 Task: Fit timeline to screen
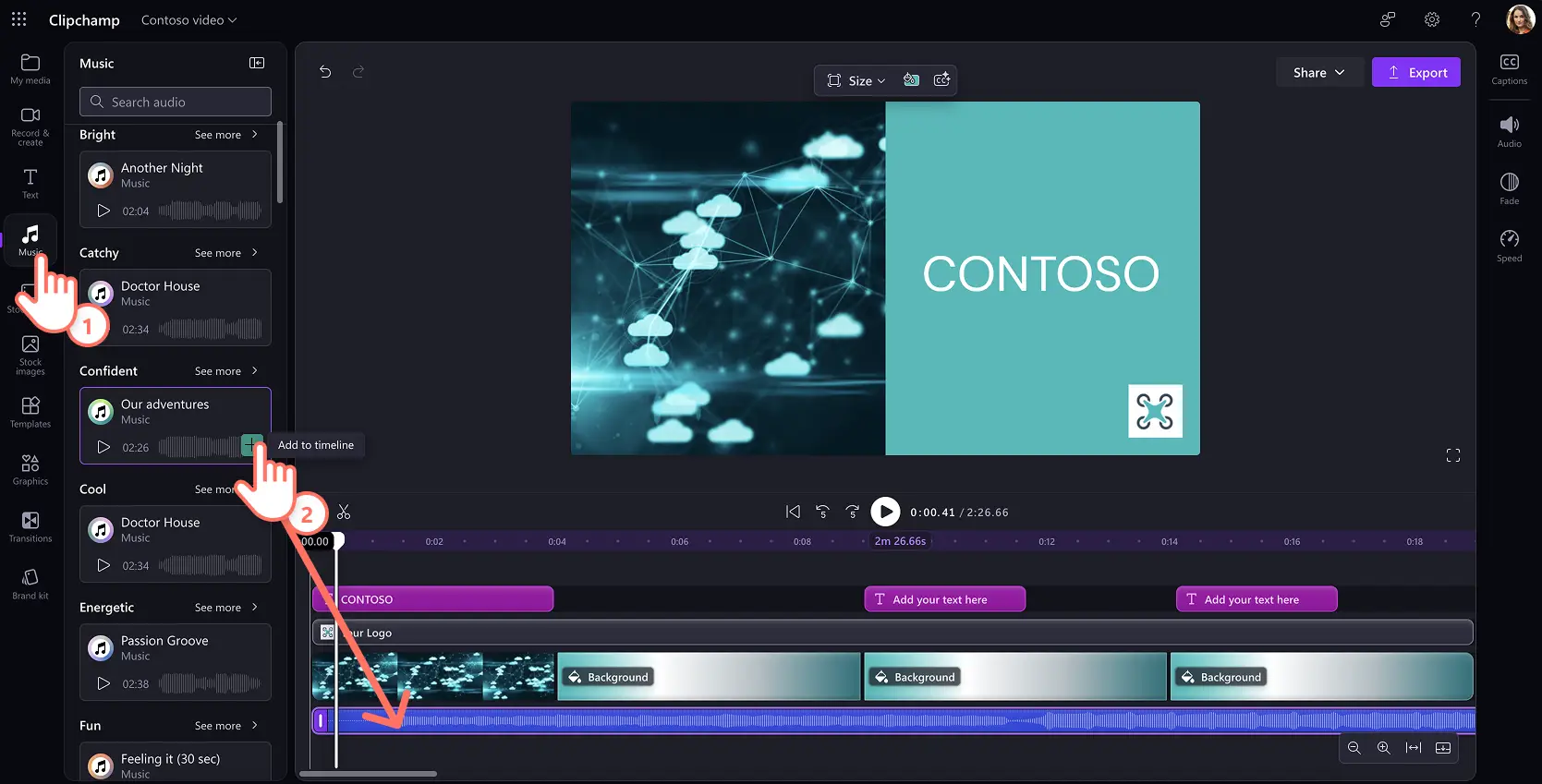(1414, 748)
